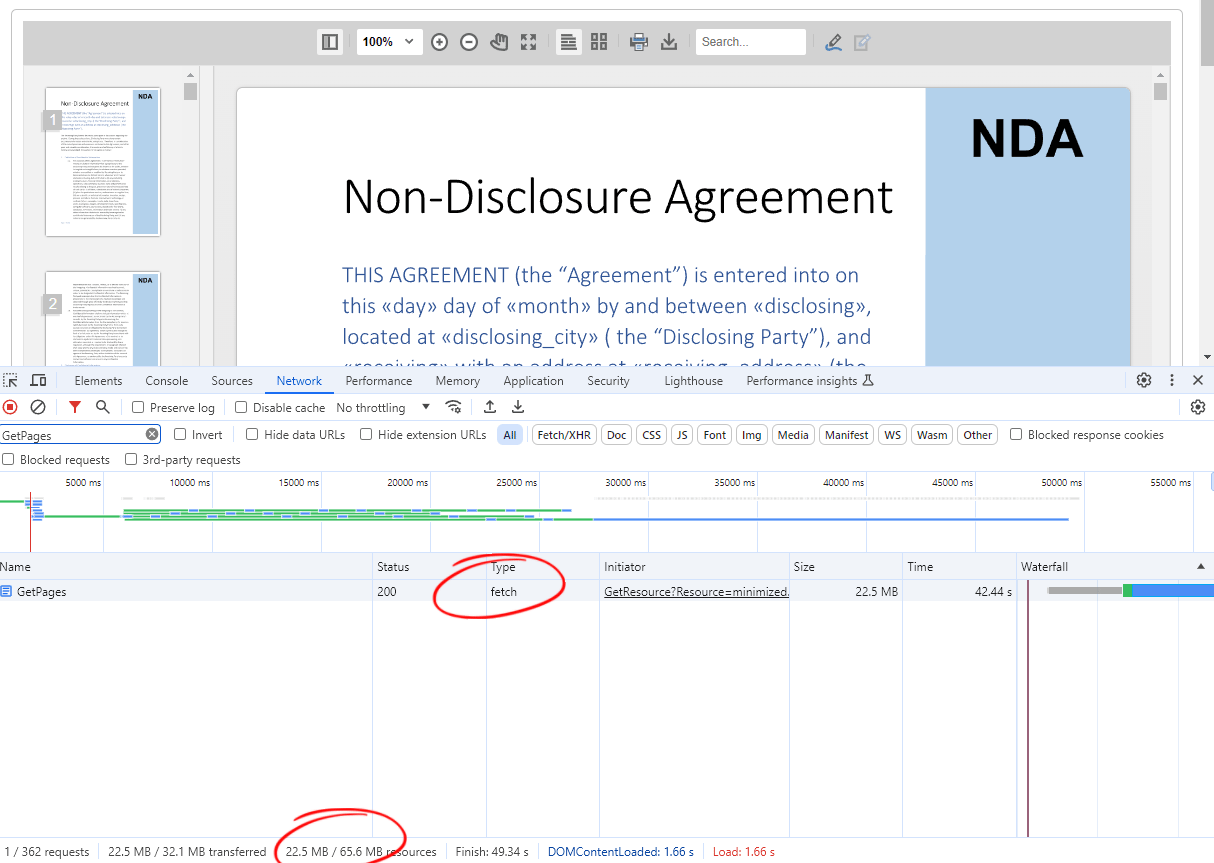Open the GetResource initiator link
1214x863 pixels.
[697, 592]
